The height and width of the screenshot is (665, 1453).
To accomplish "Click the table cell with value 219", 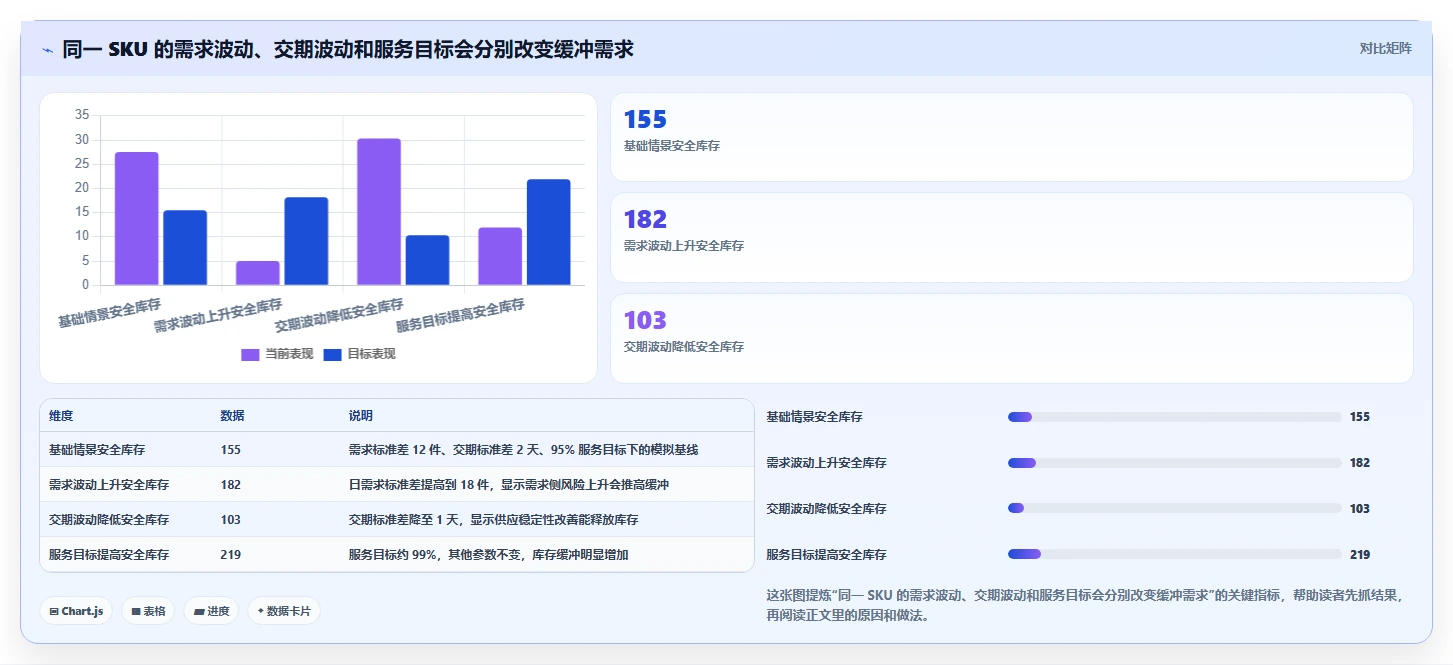I will [231, 555].
